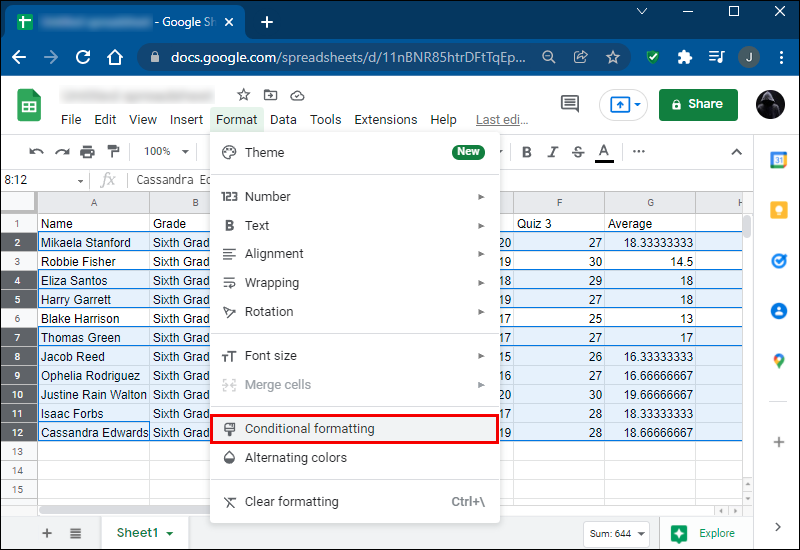The width and height of the screenshot is (800, 550).
Task: Click the Sheet1 tab
Action: tap(144, 533)
